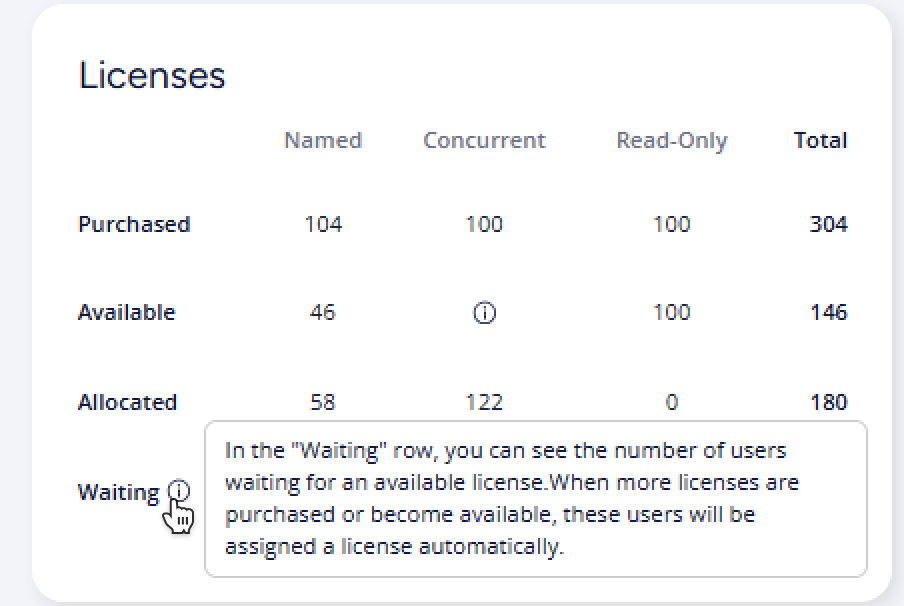Click the total allocated value 180
The image size is (904, 606).
click(x=828, y=402)
